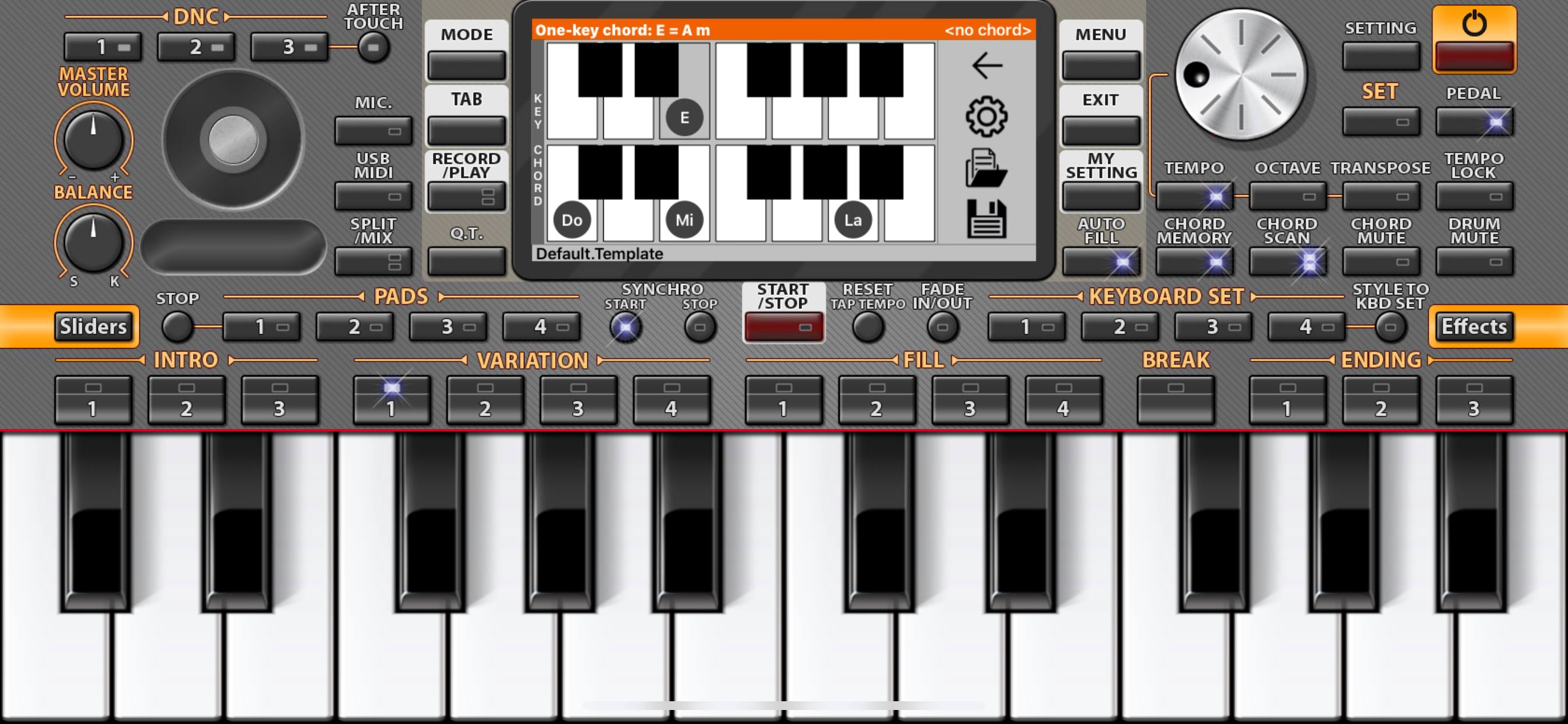This screenshot has height=724, width=1568.
Task: Select Variation 3
Action: [x=578, y=400]
